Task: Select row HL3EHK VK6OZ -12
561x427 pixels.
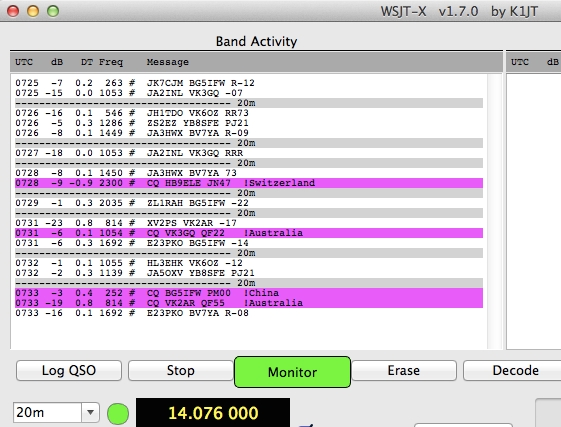Action: [x=249, y=263]
